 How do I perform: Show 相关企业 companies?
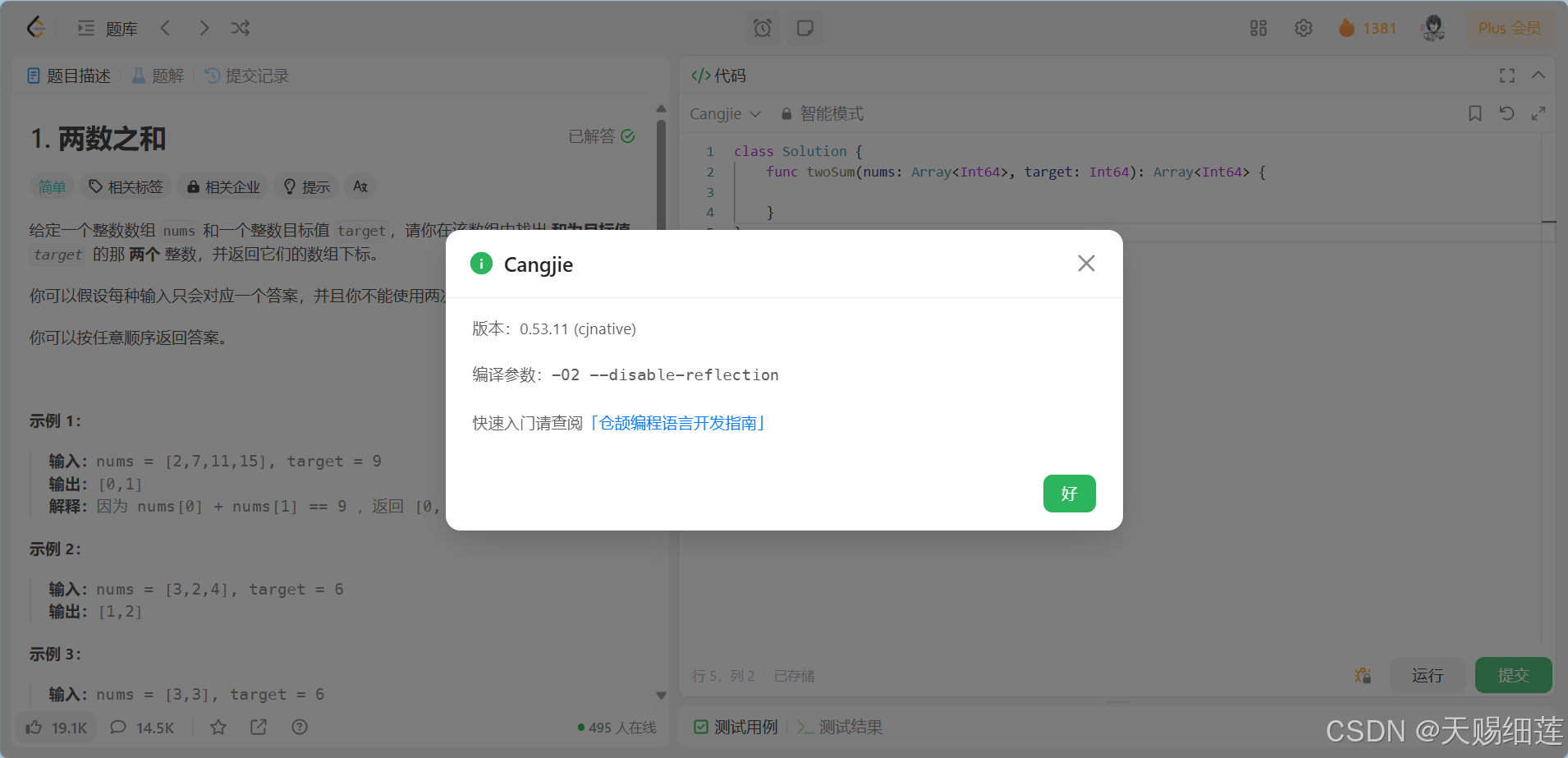click(223, 187)
